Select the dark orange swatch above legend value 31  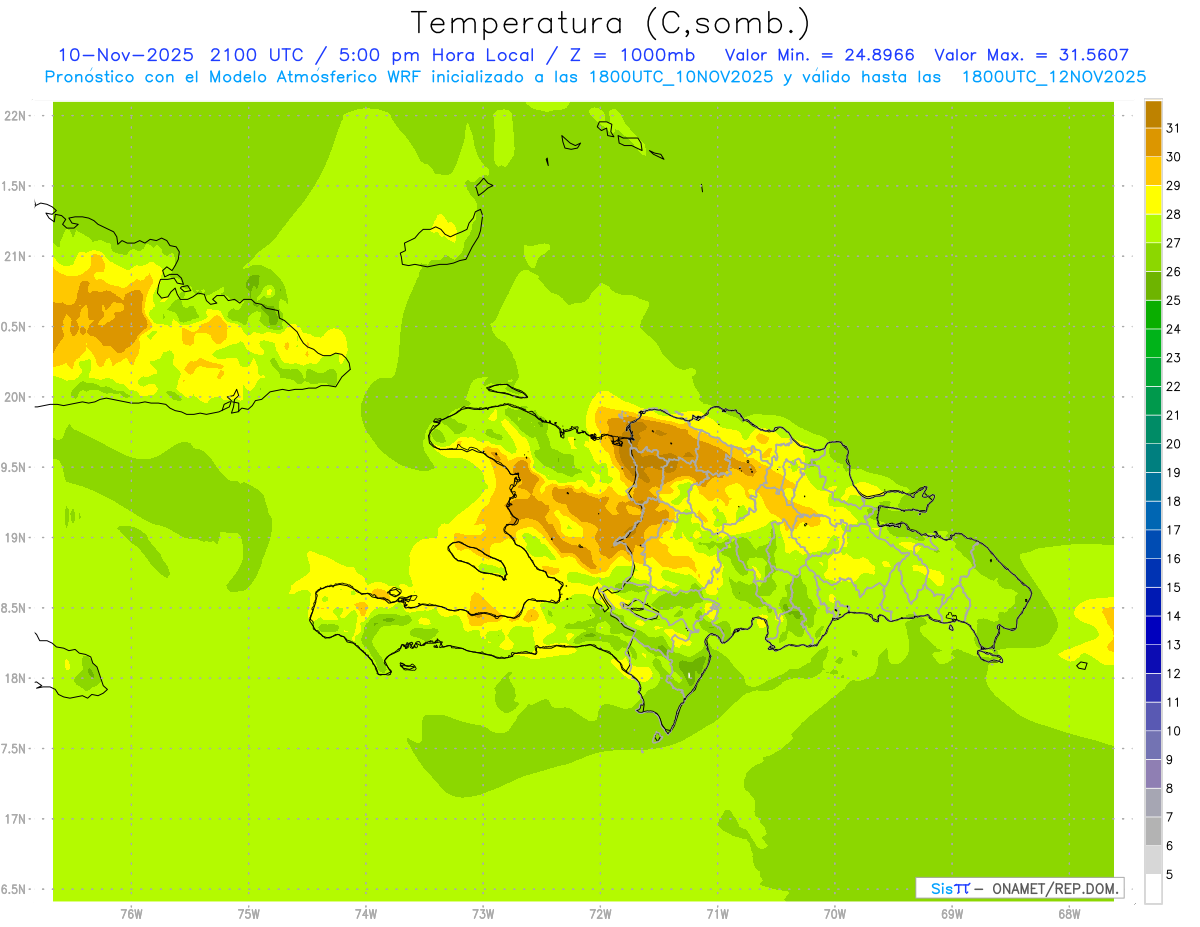click(x=1153, y=114)
